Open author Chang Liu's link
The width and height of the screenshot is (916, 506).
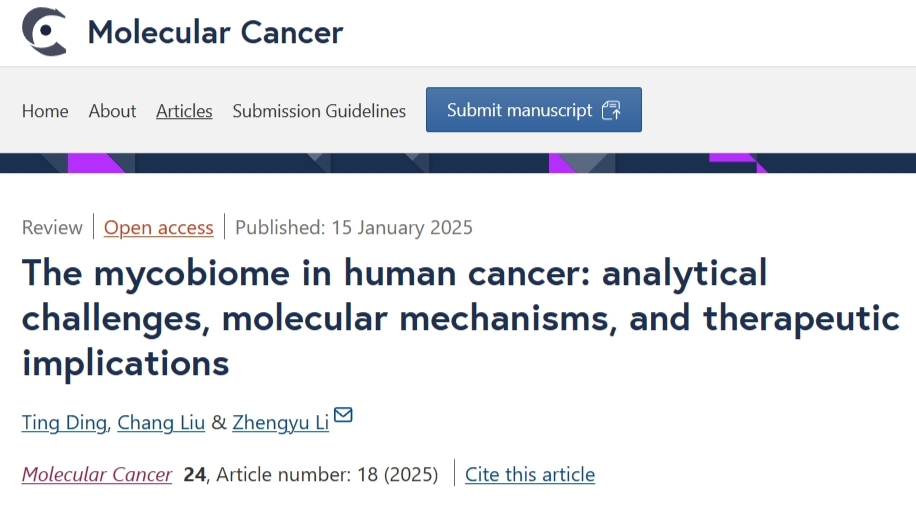coord(161,422)
